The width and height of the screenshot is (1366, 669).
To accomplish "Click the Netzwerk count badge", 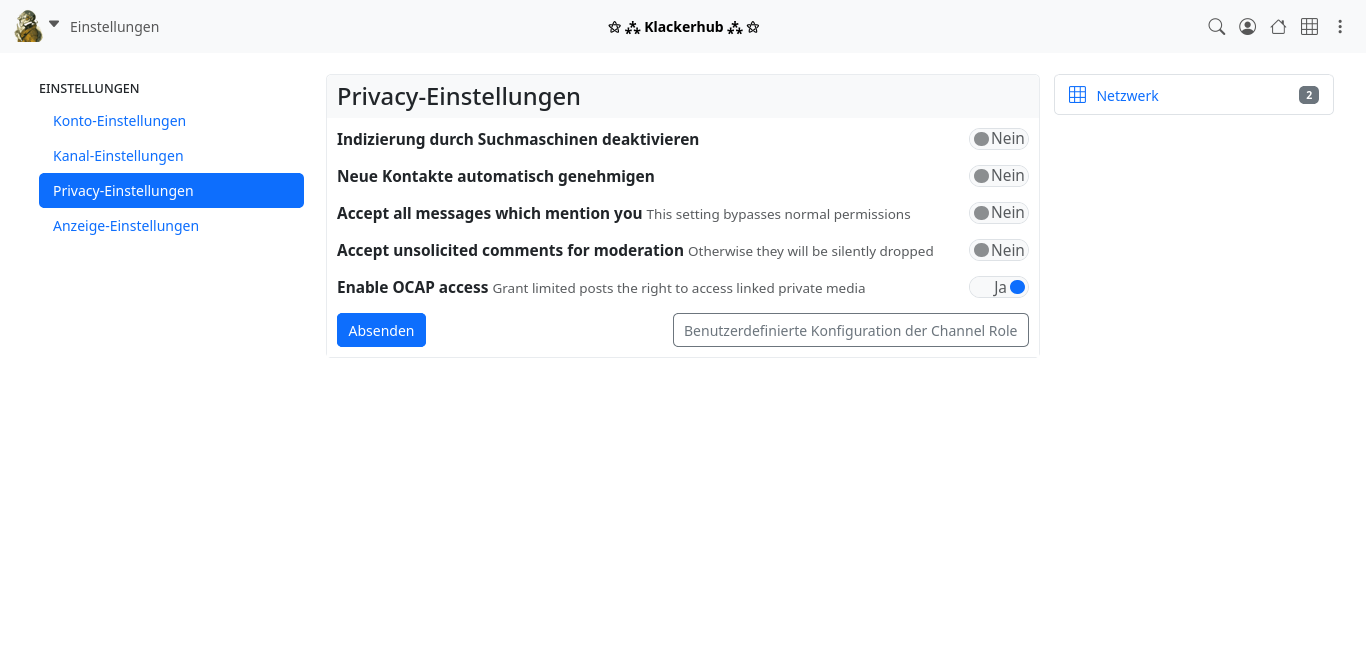I will point(1308,95).
